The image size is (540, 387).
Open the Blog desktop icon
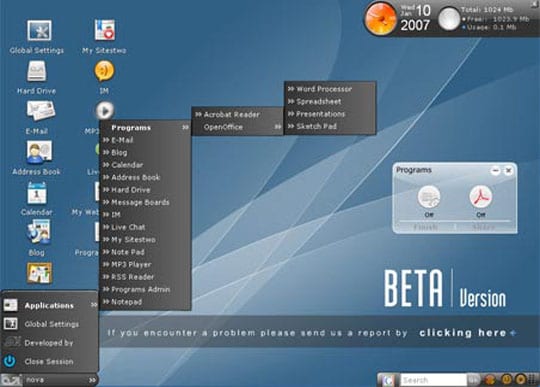pyautogui.click(x=39, y=233)
